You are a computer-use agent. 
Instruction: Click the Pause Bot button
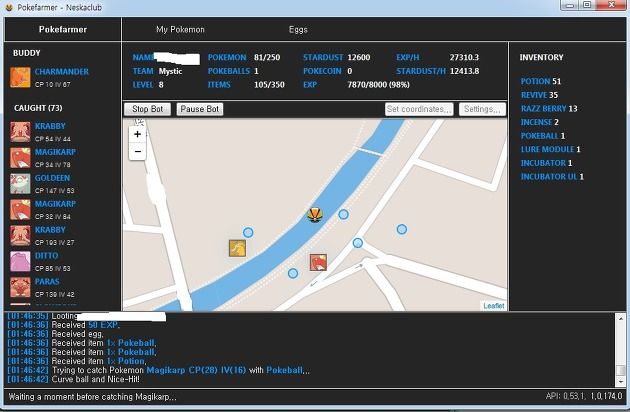[x=200, y=109]
